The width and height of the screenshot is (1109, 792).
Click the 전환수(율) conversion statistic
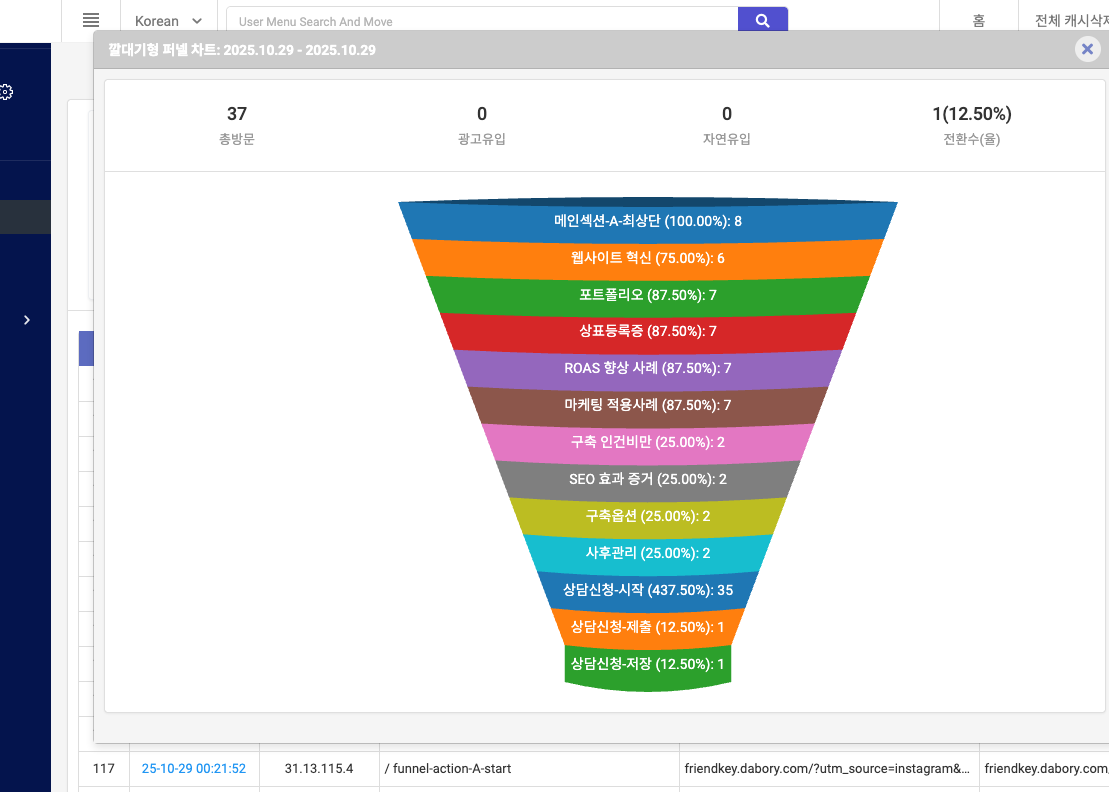(x=964, y=125)
